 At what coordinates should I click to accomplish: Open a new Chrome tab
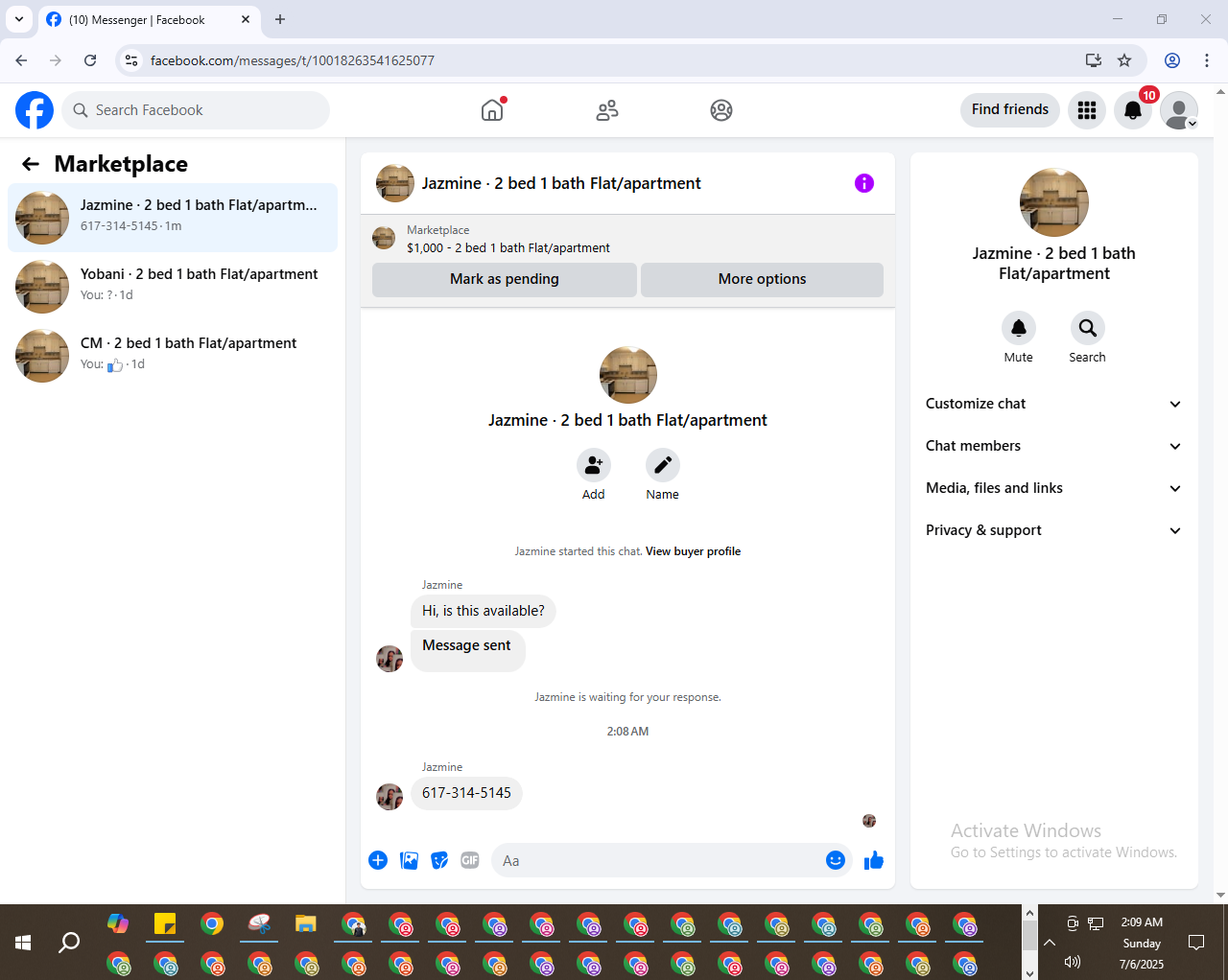coord(280,19)
